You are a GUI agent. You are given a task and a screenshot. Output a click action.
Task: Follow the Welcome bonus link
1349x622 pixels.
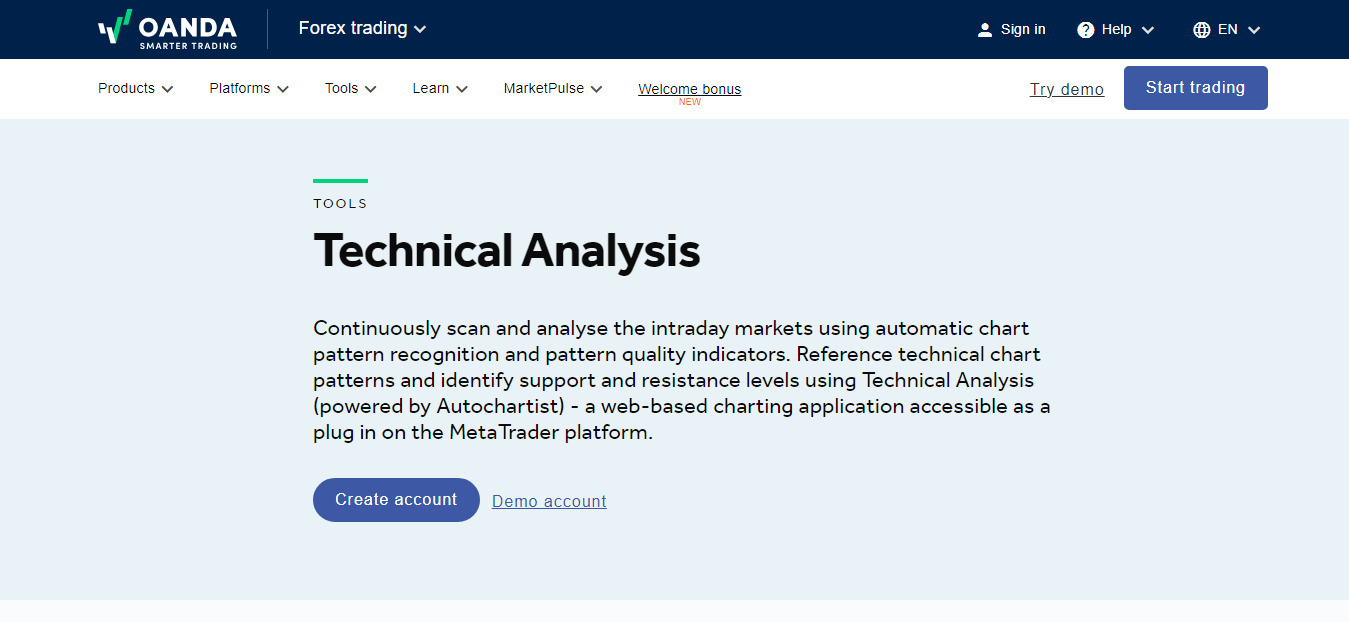pyautogui.click(x=690, y=89)
